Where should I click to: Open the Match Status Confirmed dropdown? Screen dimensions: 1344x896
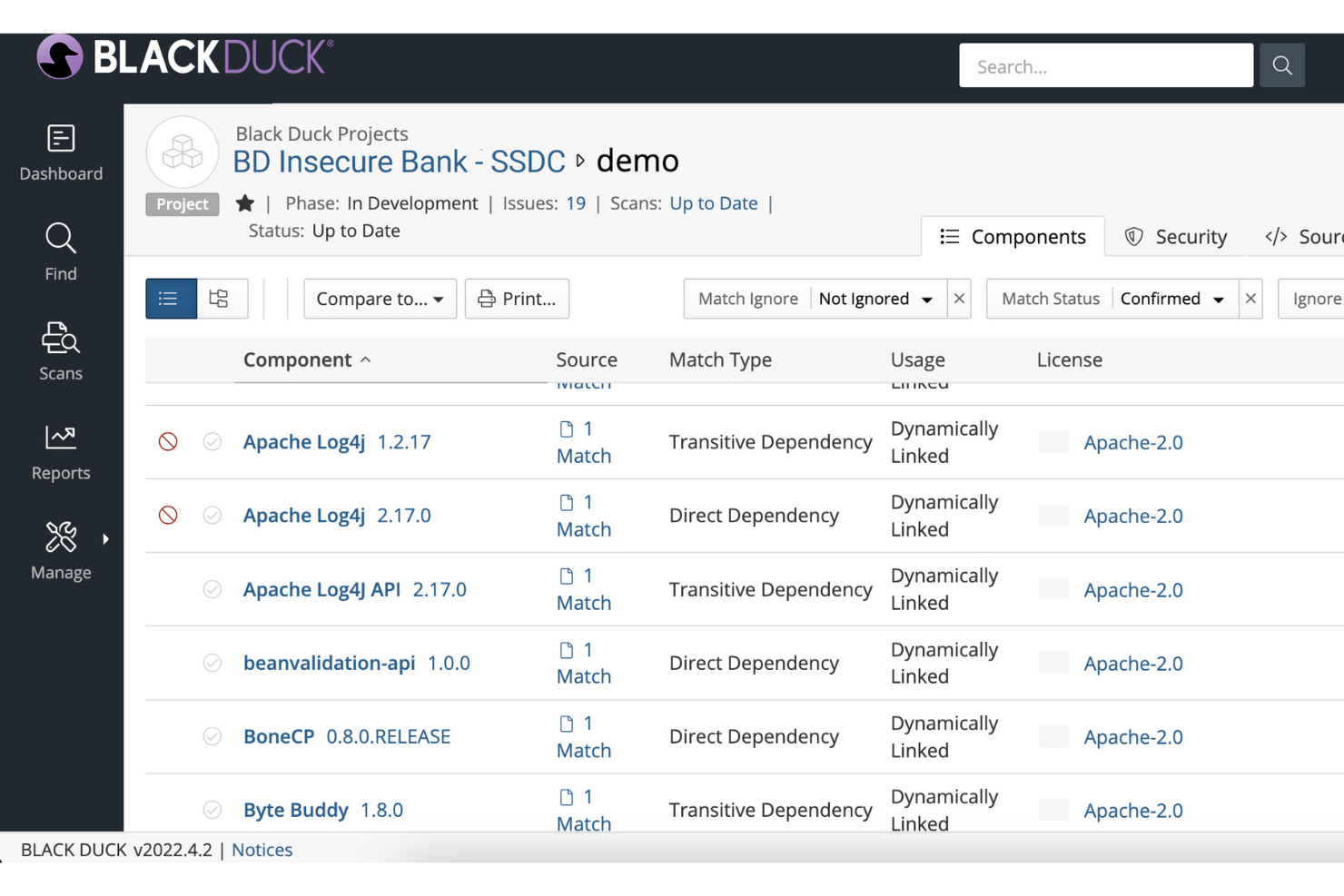pos(1174,299)
